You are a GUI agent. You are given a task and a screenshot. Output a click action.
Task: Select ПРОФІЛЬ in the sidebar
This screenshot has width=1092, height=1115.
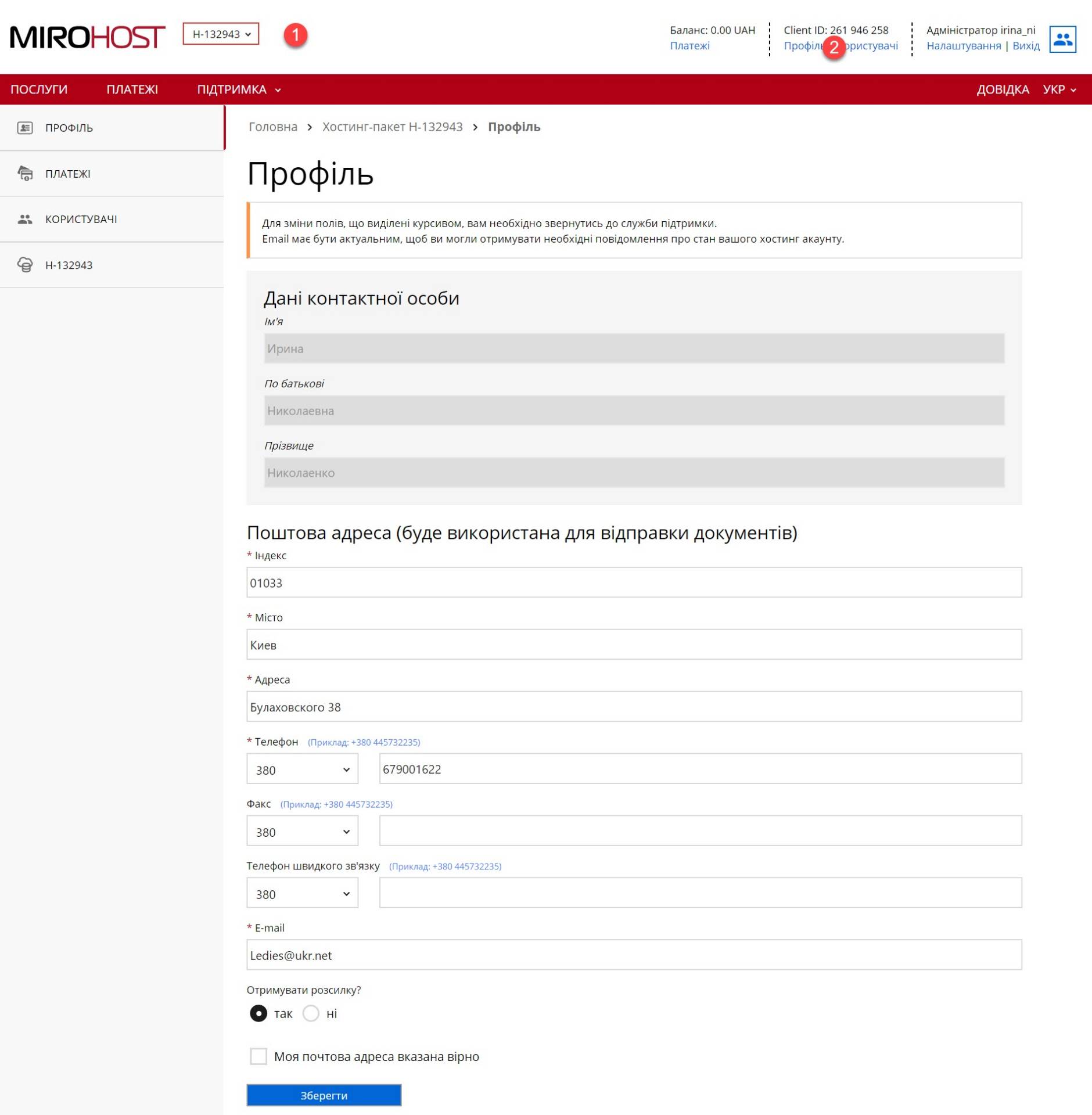tap(112, 128)
